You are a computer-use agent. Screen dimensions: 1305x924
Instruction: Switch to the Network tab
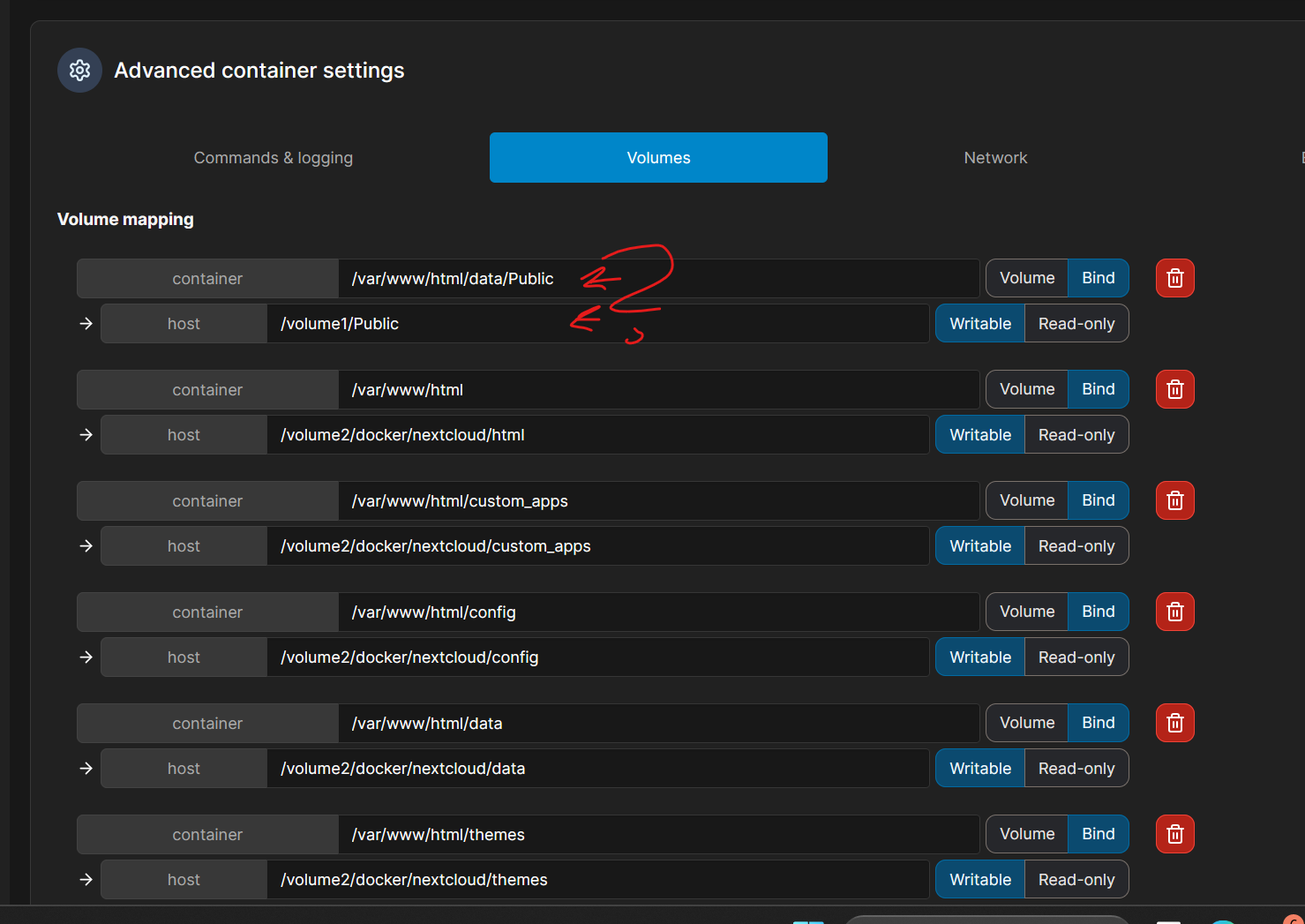(994, 158)
